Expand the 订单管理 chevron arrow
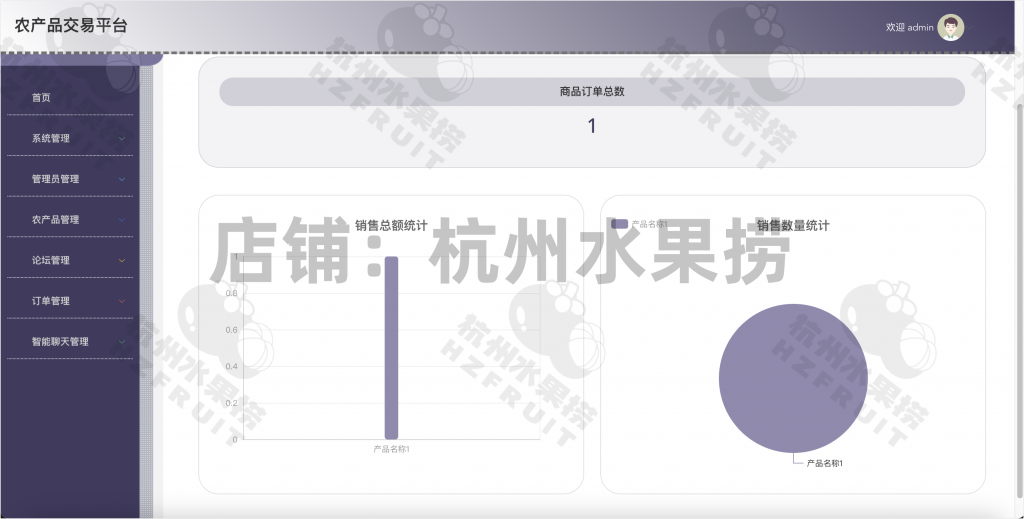 (122, 301)
